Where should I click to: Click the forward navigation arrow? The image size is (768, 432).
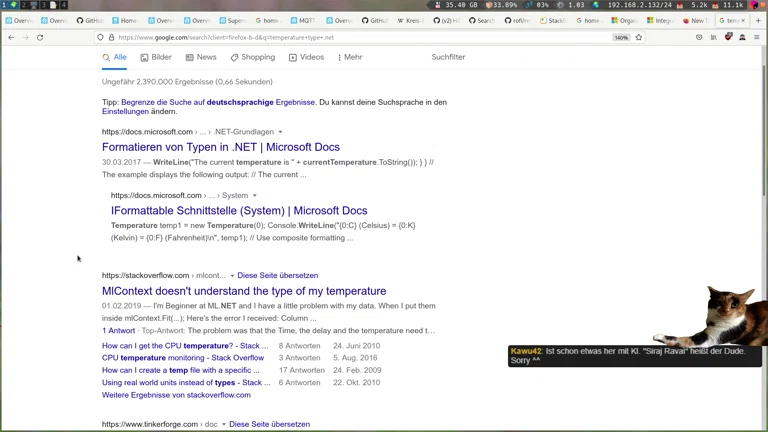pos(25,37)
